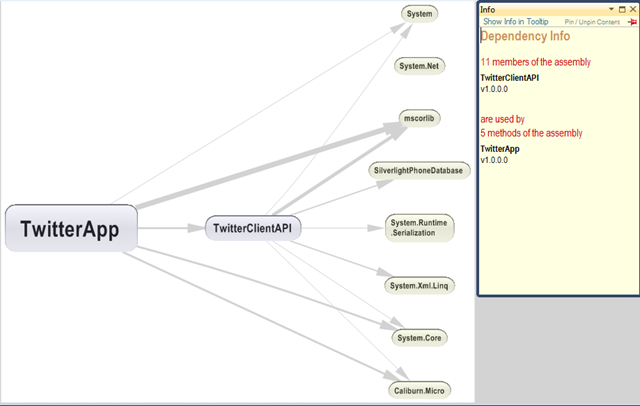Viewport: 640px width, 406px height.
Task: Click the red pin icon in Info panel
Action: 632,21
